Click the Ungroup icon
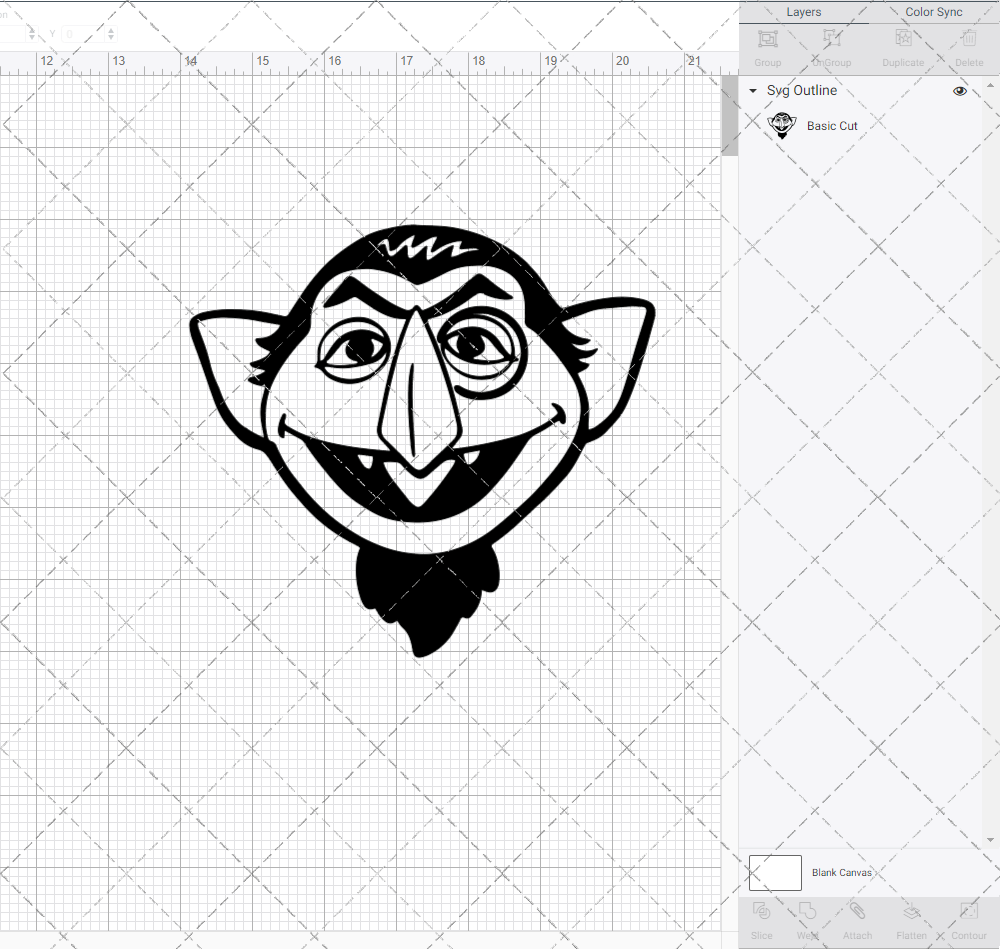The image size is (1000, 949). tap(831, 45)
